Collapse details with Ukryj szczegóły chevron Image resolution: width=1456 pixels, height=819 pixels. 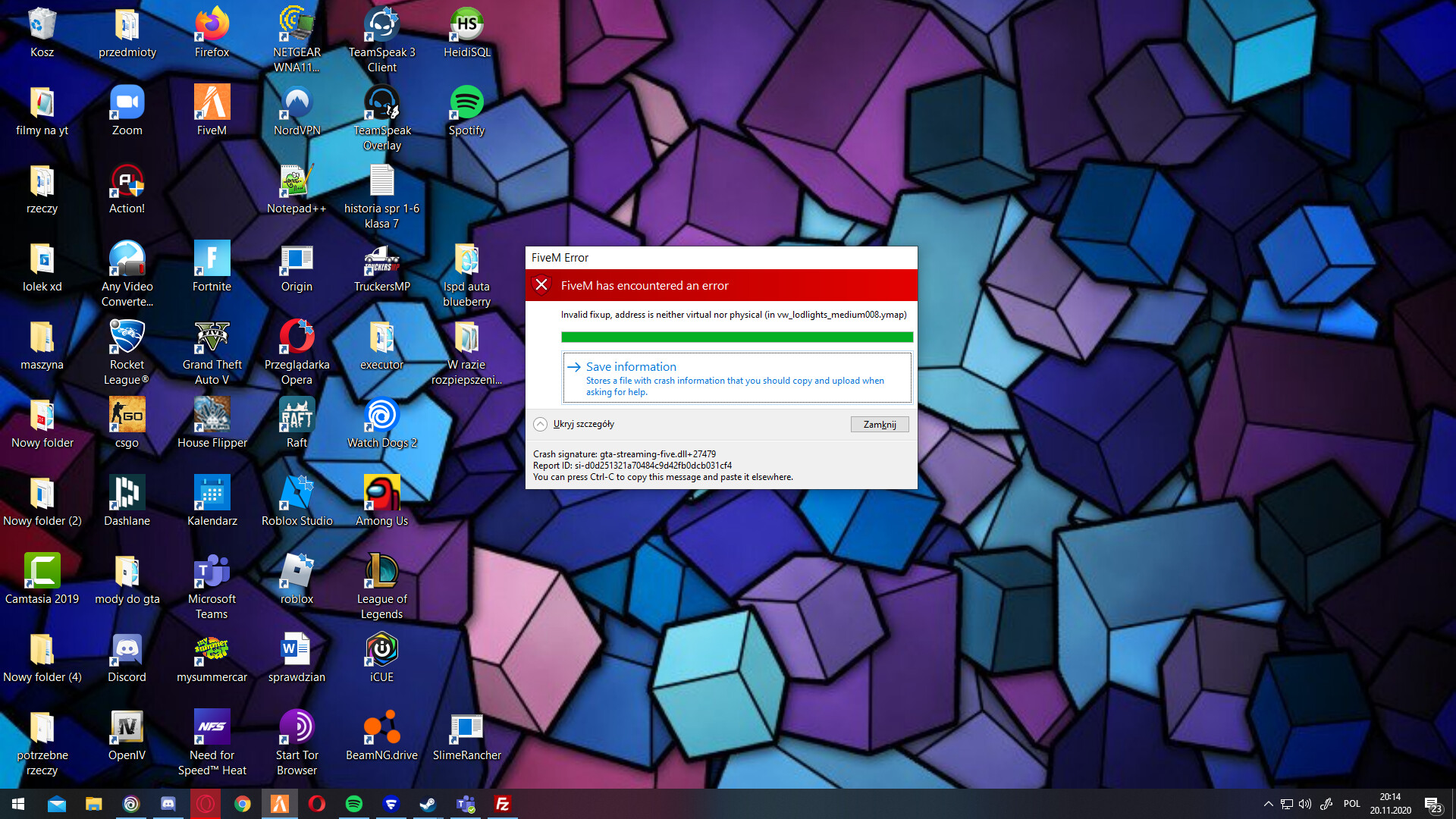[x=540, y=425]
